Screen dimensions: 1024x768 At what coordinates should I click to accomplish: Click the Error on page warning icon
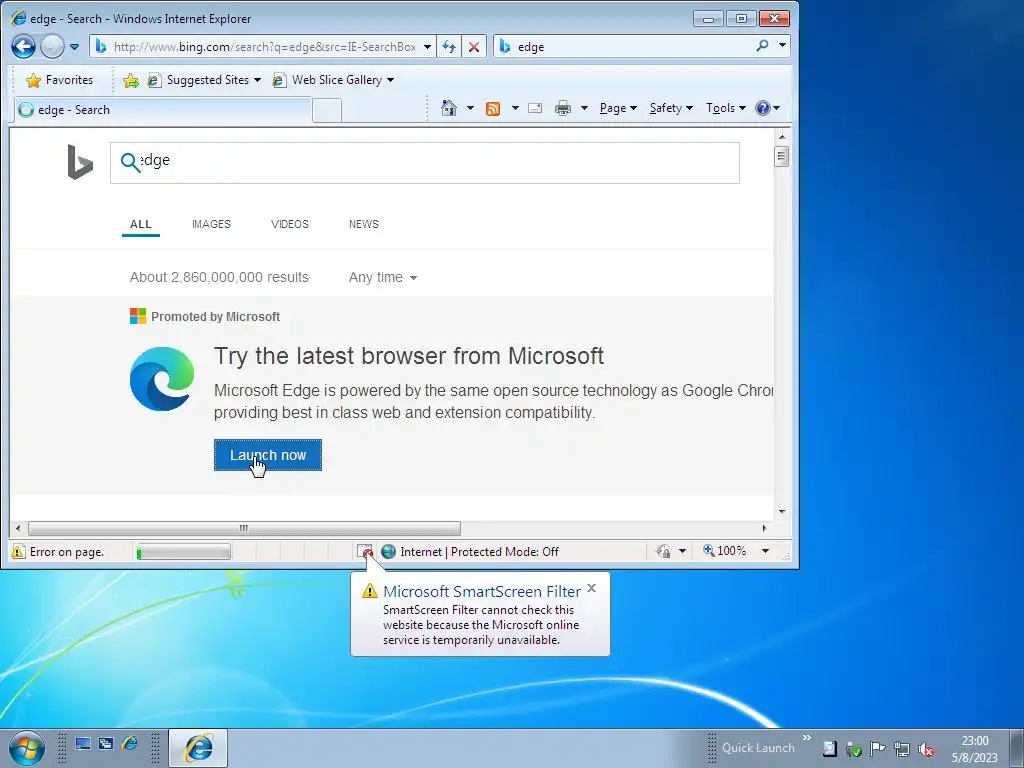coord(18,552)
